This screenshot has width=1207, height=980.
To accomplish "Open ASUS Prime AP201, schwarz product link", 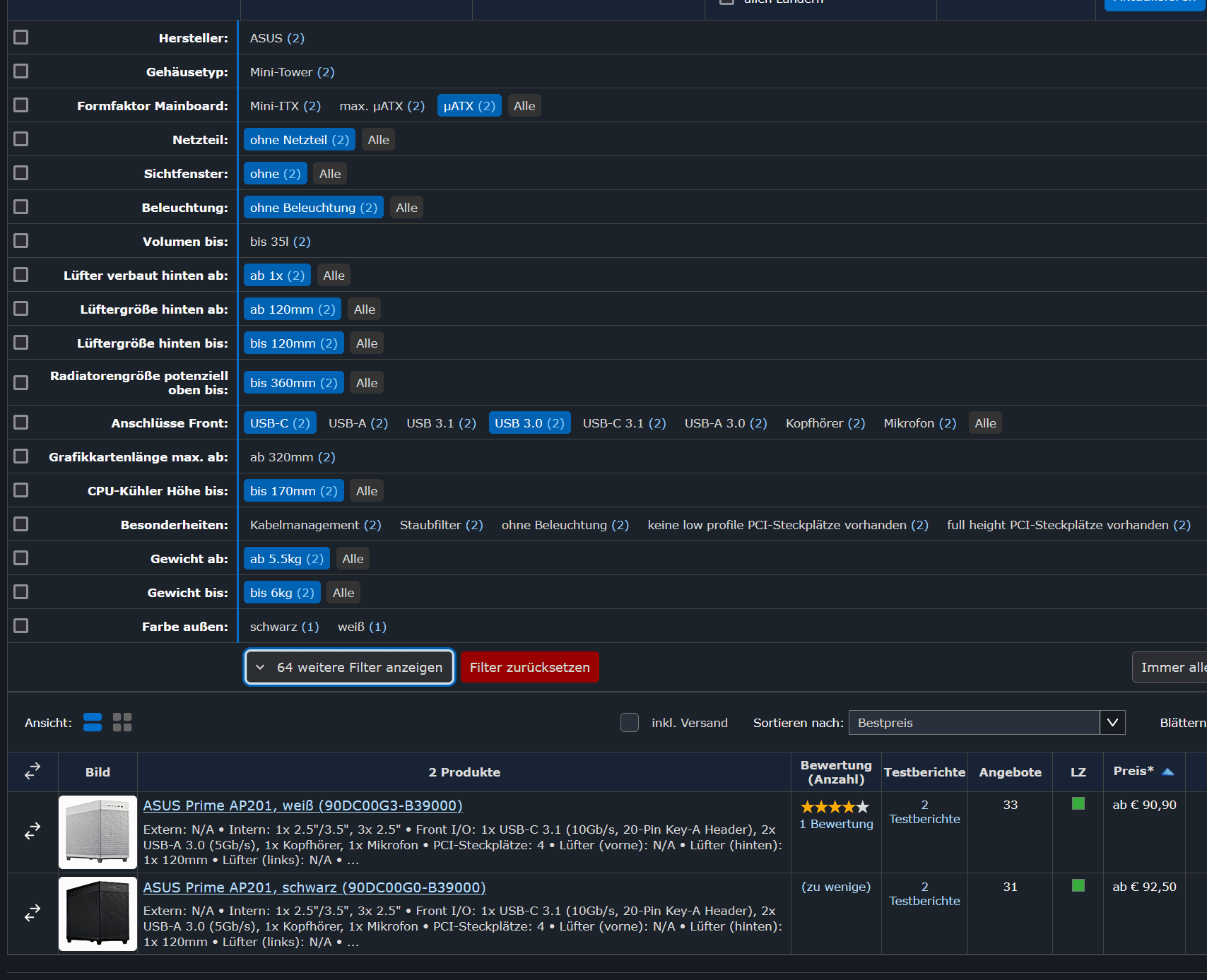I will pyautogui.click(x=314, y=887).
